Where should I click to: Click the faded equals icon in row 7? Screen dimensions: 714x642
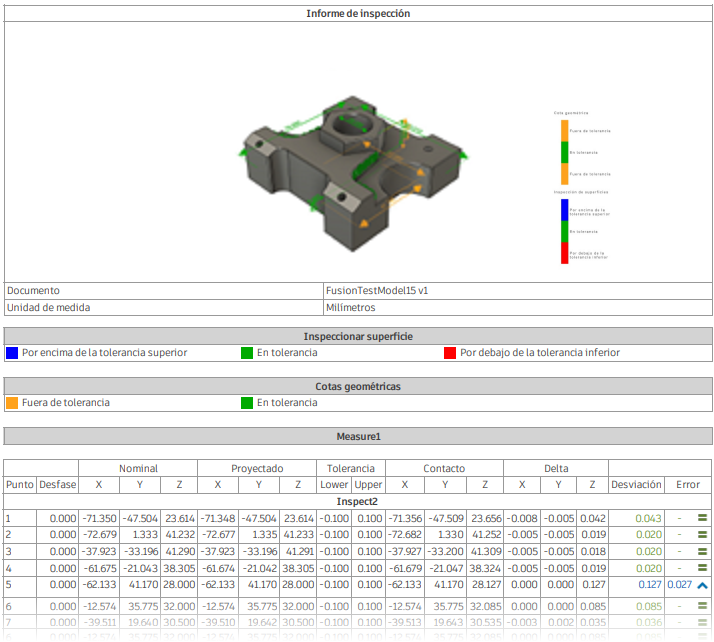click(x=702, y=622)
